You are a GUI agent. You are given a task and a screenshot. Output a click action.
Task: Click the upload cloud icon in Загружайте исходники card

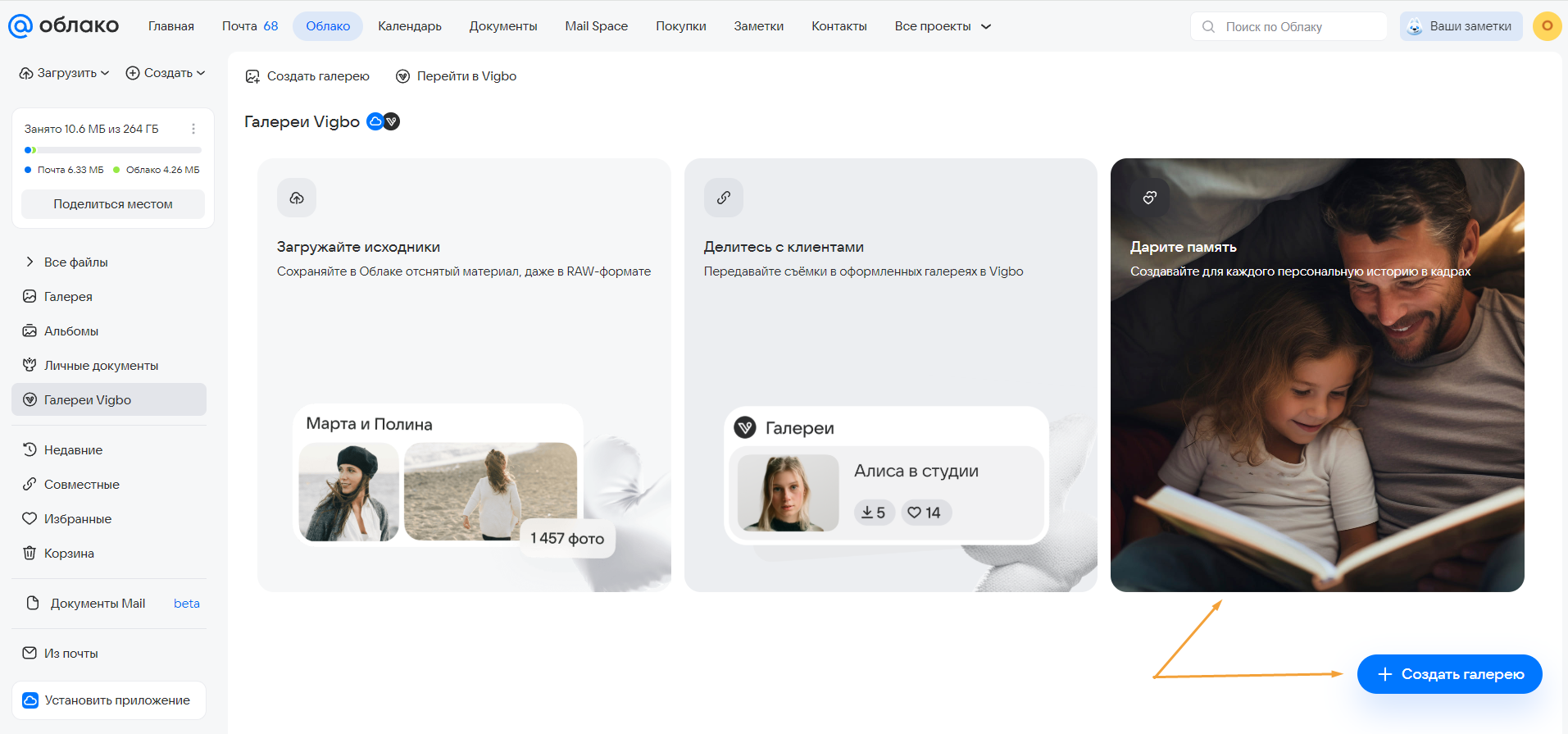point(297,198)
